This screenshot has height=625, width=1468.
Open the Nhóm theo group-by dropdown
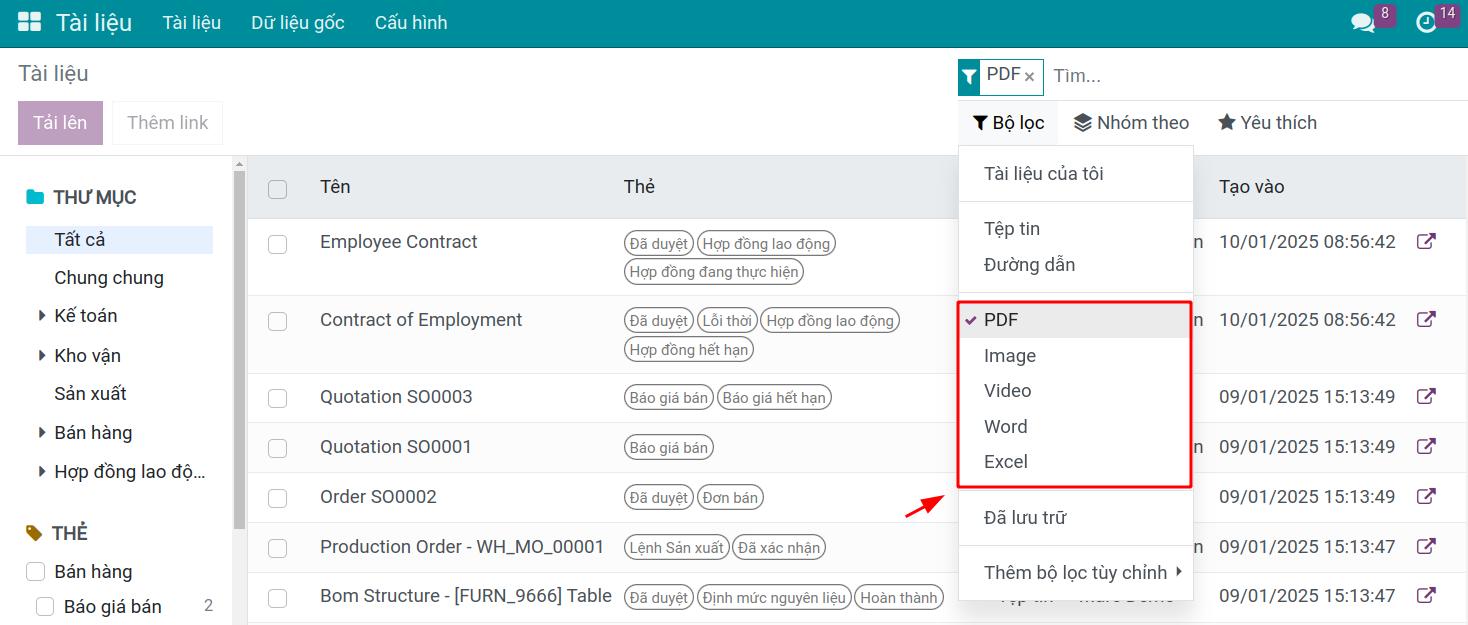[x=1131, y=123]
